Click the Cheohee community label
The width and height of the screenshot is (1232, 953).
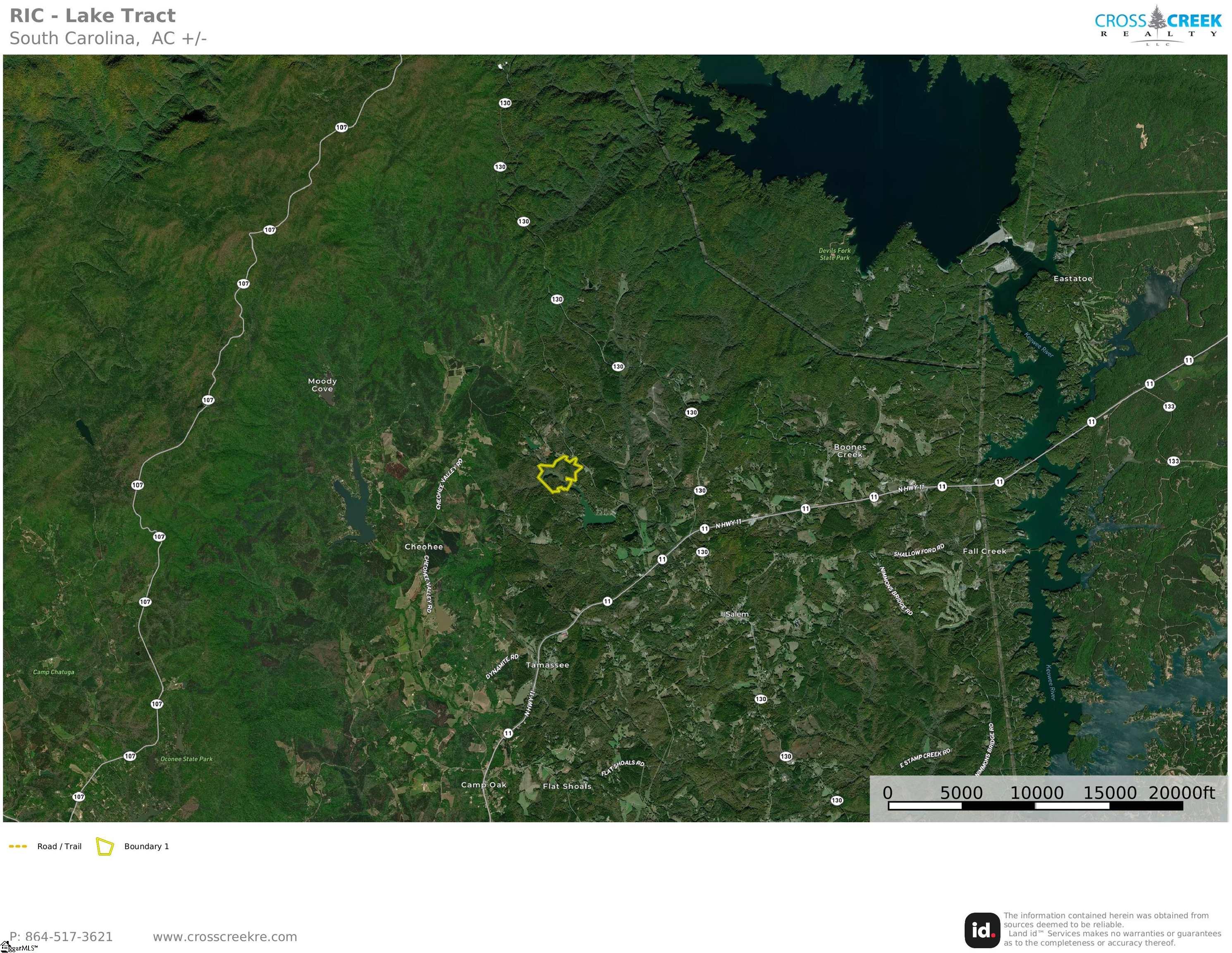coord(424,547)
